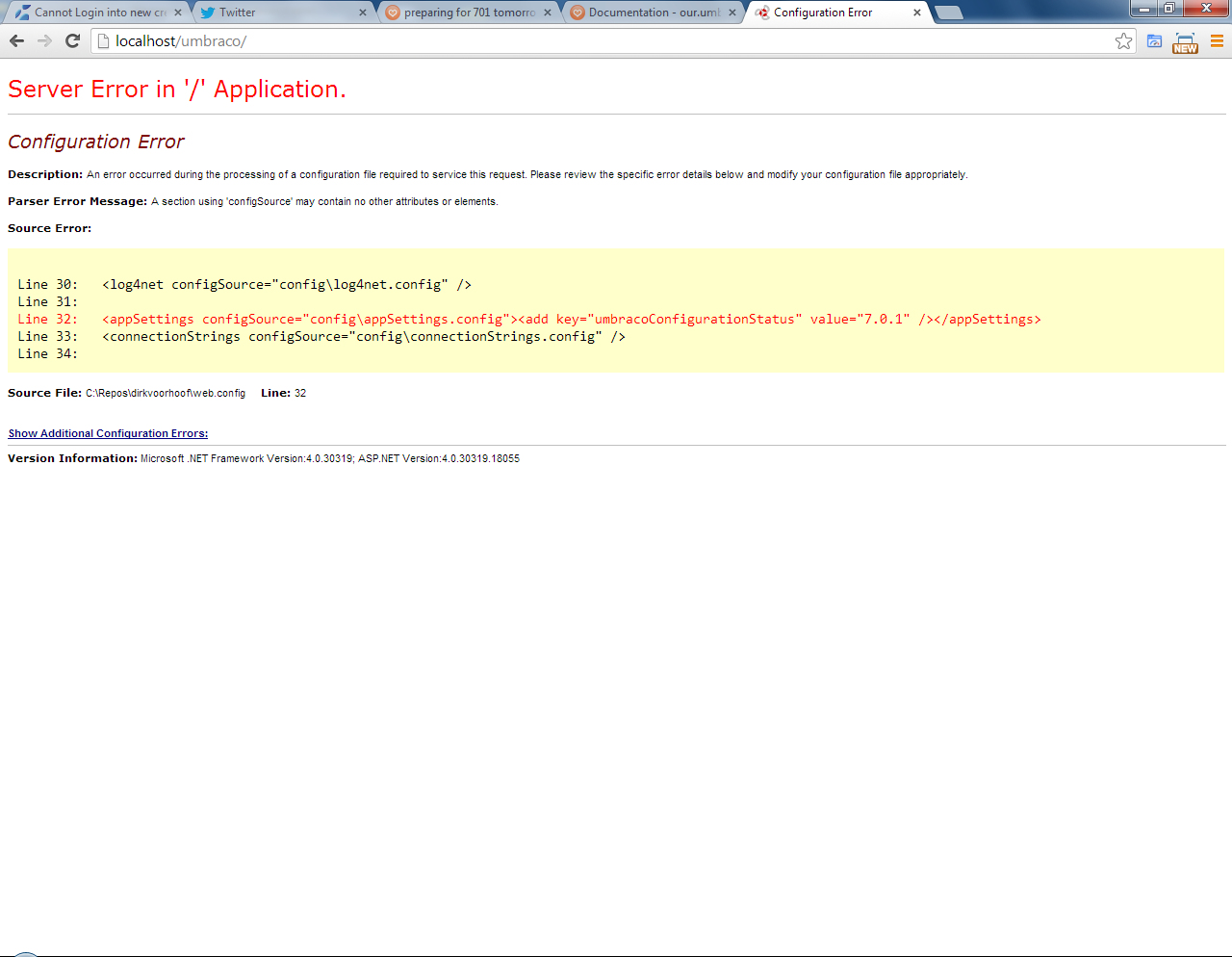Click the Forward navigation arrow
Viewport: 1232px width, 957px height.
(44, 40)
